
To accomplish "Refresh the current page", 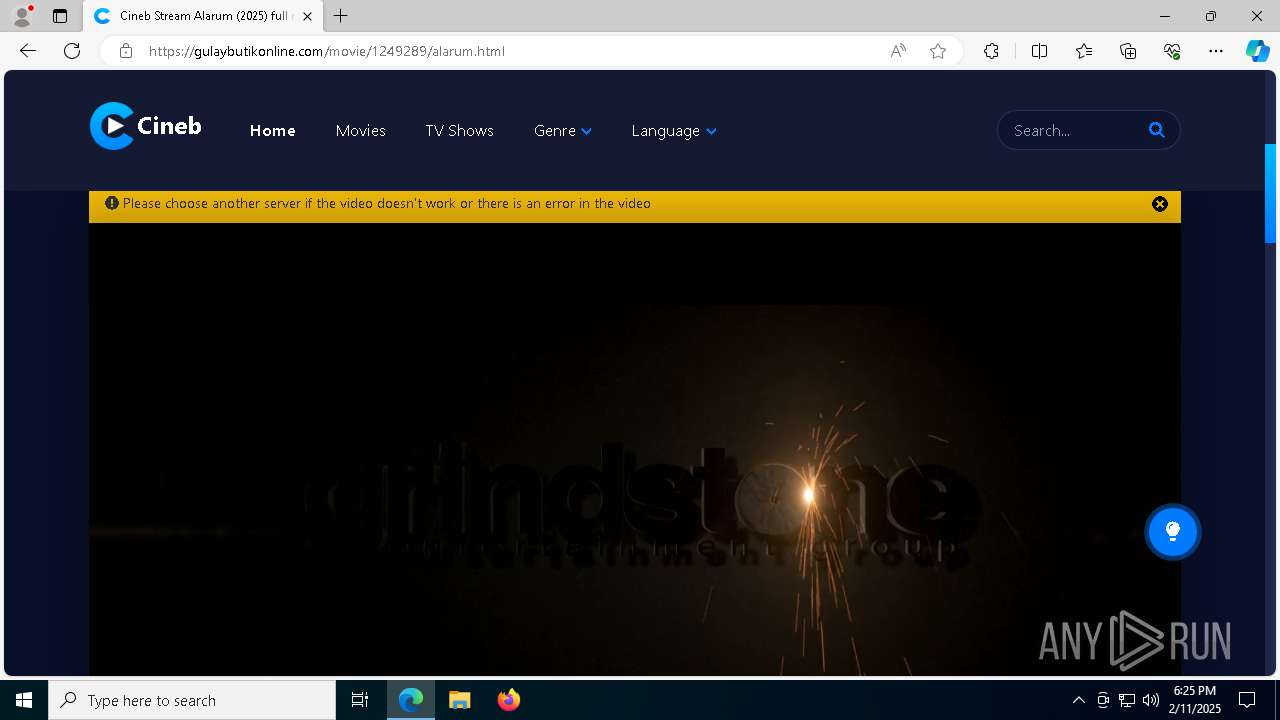I will [x=72, y=51].
